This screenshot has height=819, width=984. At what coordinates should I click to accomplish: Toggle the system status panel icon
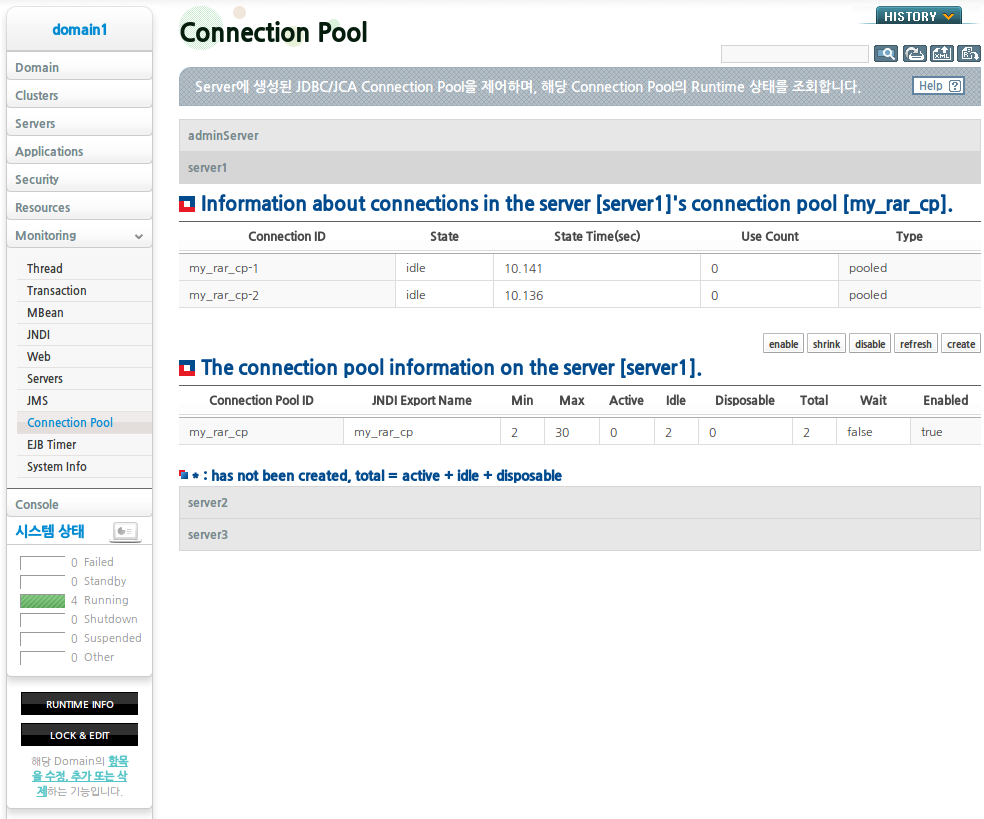[125, 532]
